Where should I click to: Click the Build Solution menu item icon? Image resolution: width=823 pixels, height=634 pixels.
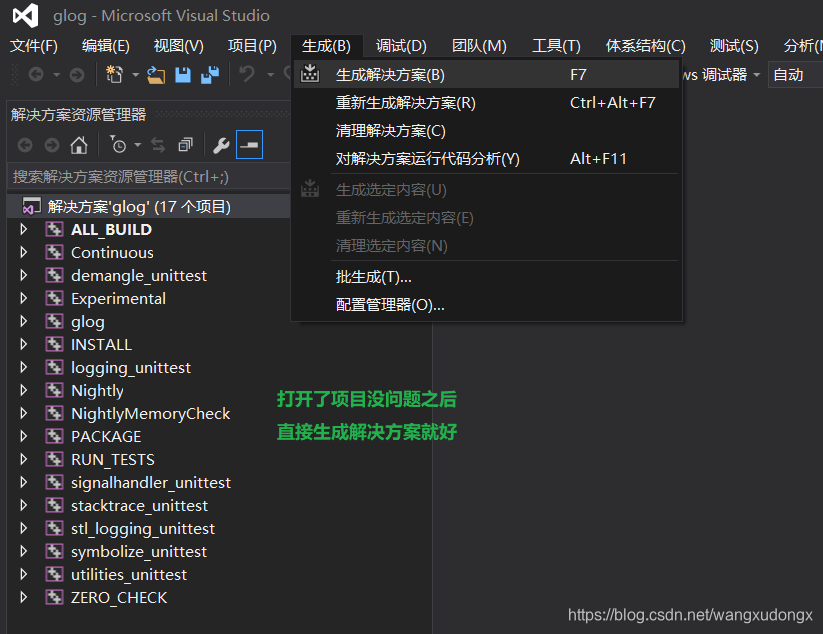[310, 74]
